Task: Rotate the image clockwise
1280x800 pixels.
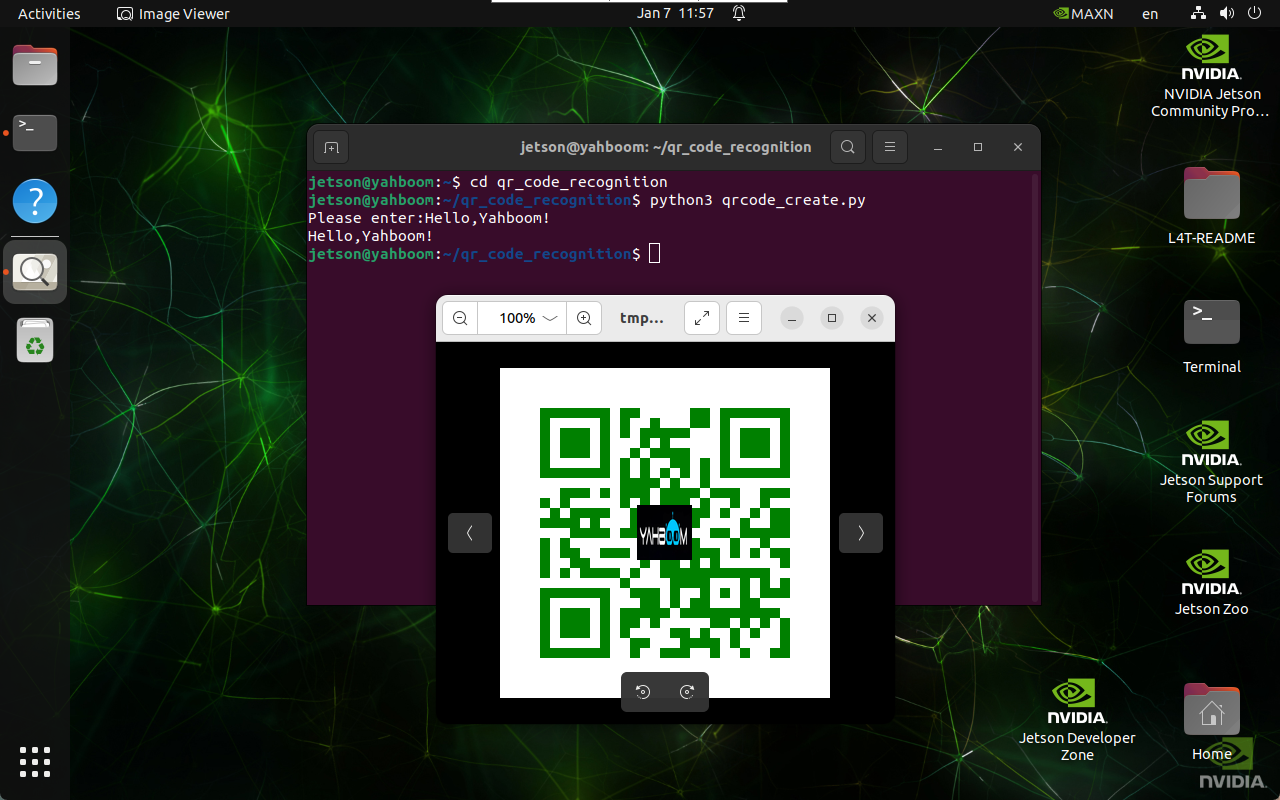Action: pos(687,692)
